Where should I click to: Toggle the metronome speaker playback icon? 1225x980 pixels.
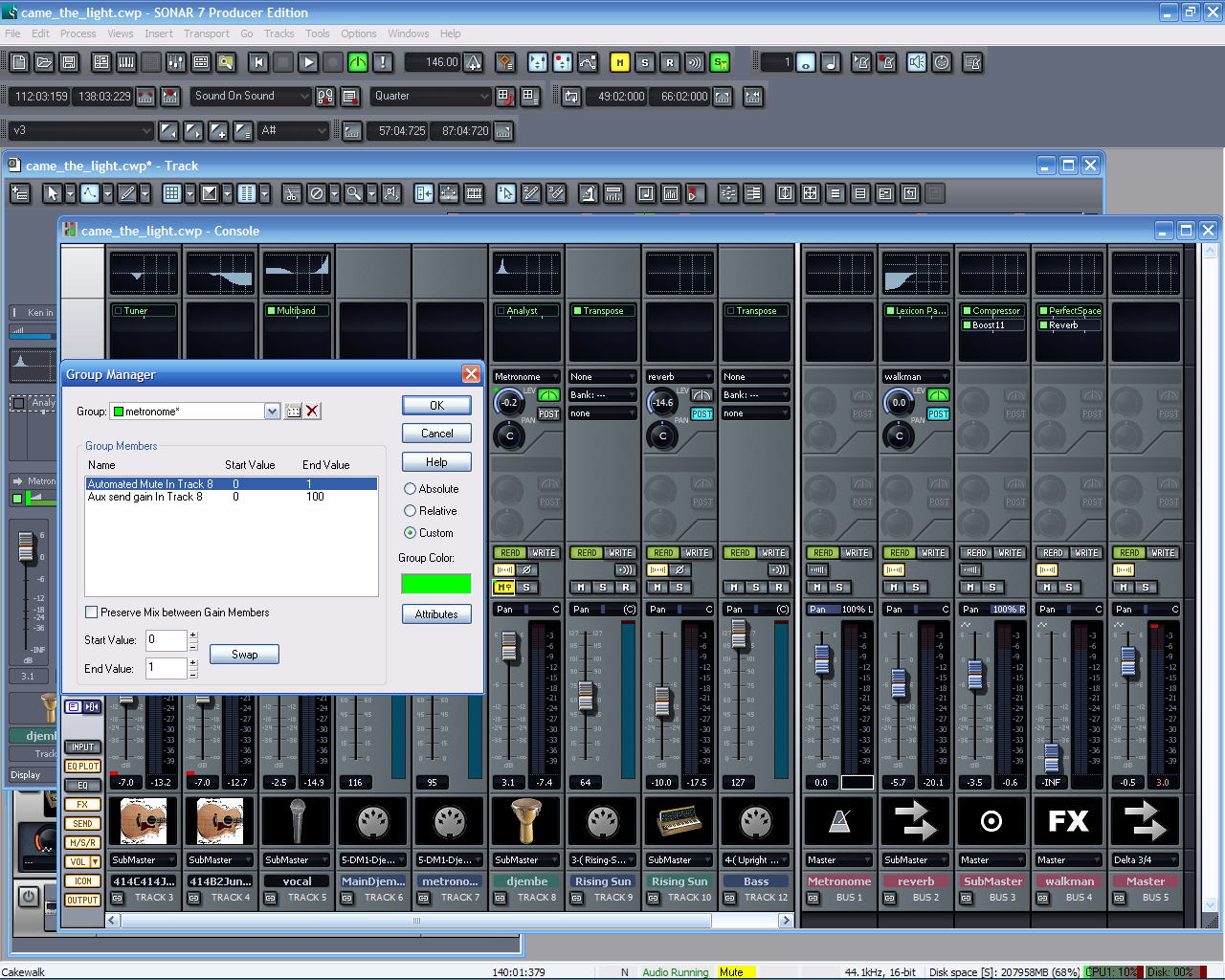pos(917,62)
